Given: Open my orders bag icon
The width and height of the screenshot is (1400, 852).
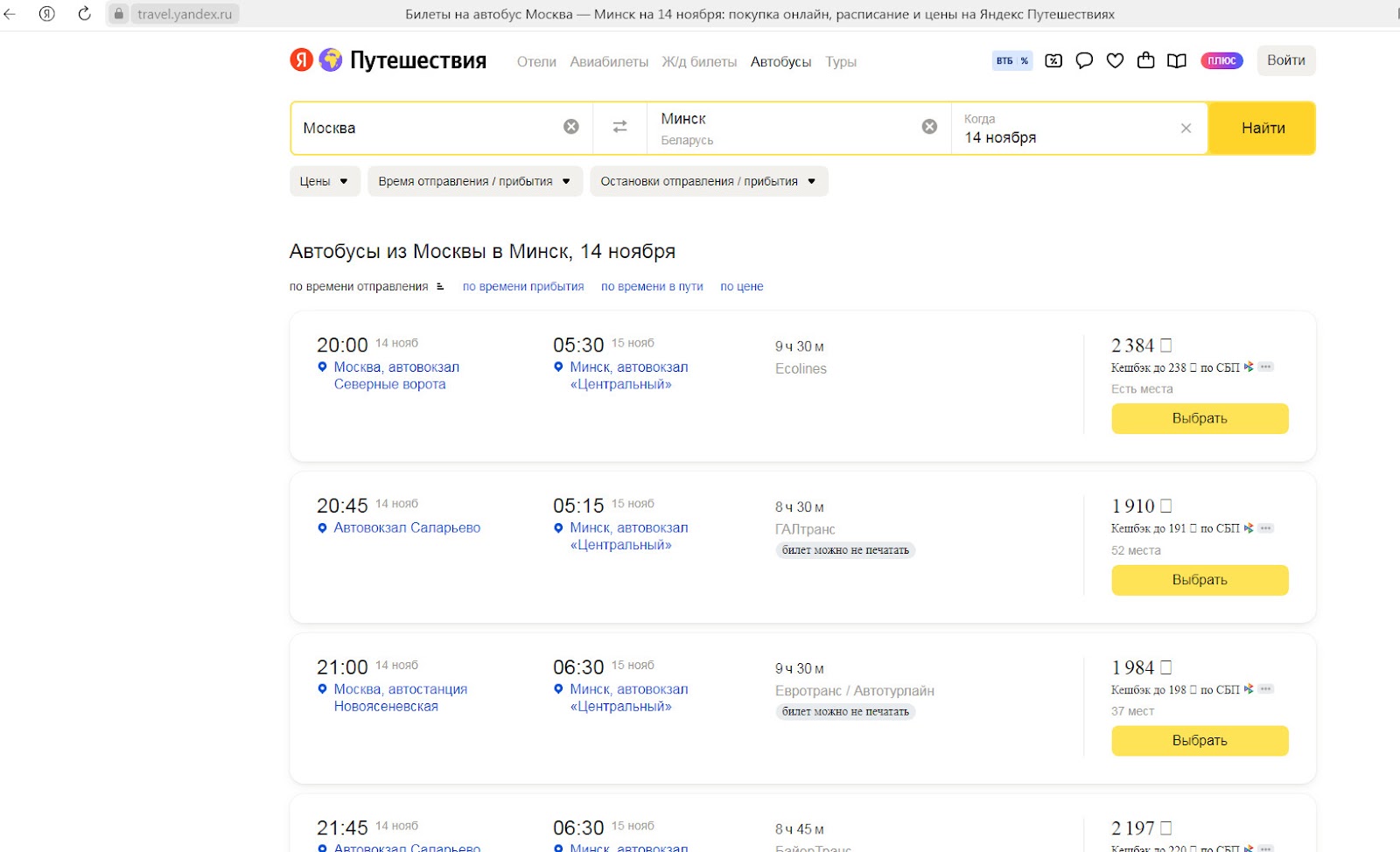Looking at the screenshot, I should click(x=1145, y=60).
